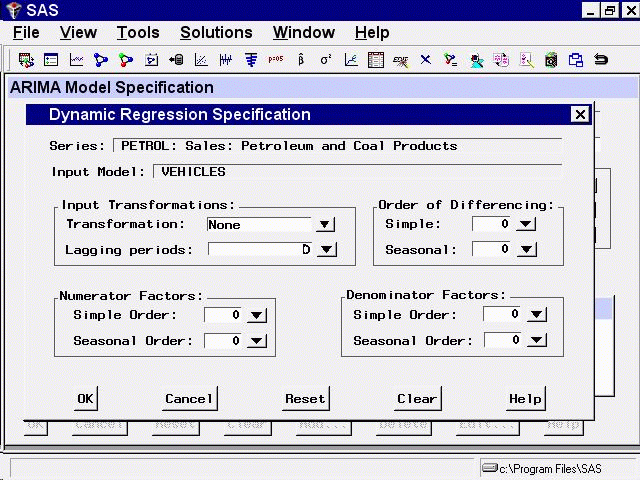Open the Simple differencing order dropdown
640x480 pixels.
[x=526, y=225]
